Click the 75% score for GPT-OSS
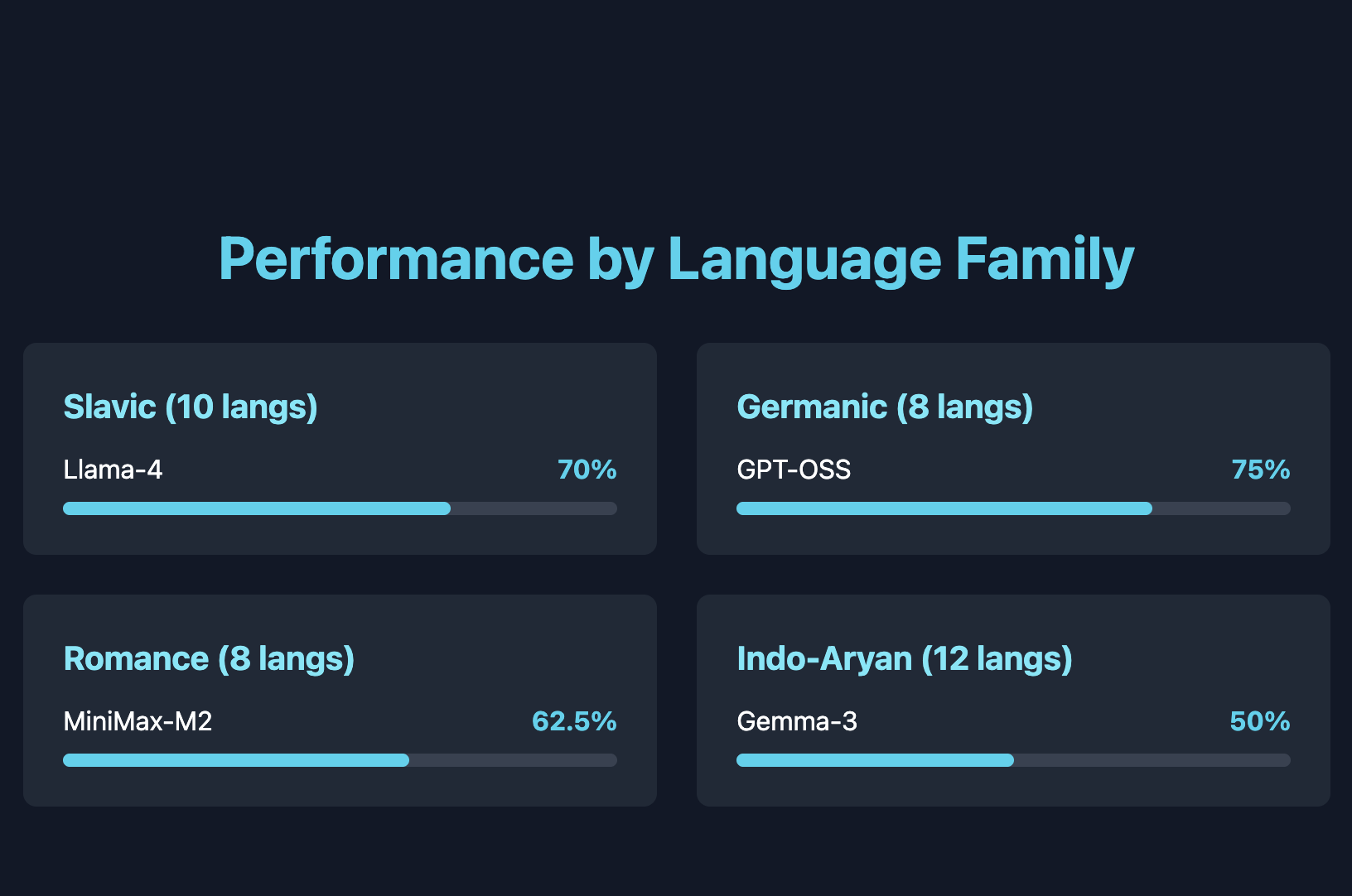Viewport: 1352px width, 896px height. click(1261, 470)
